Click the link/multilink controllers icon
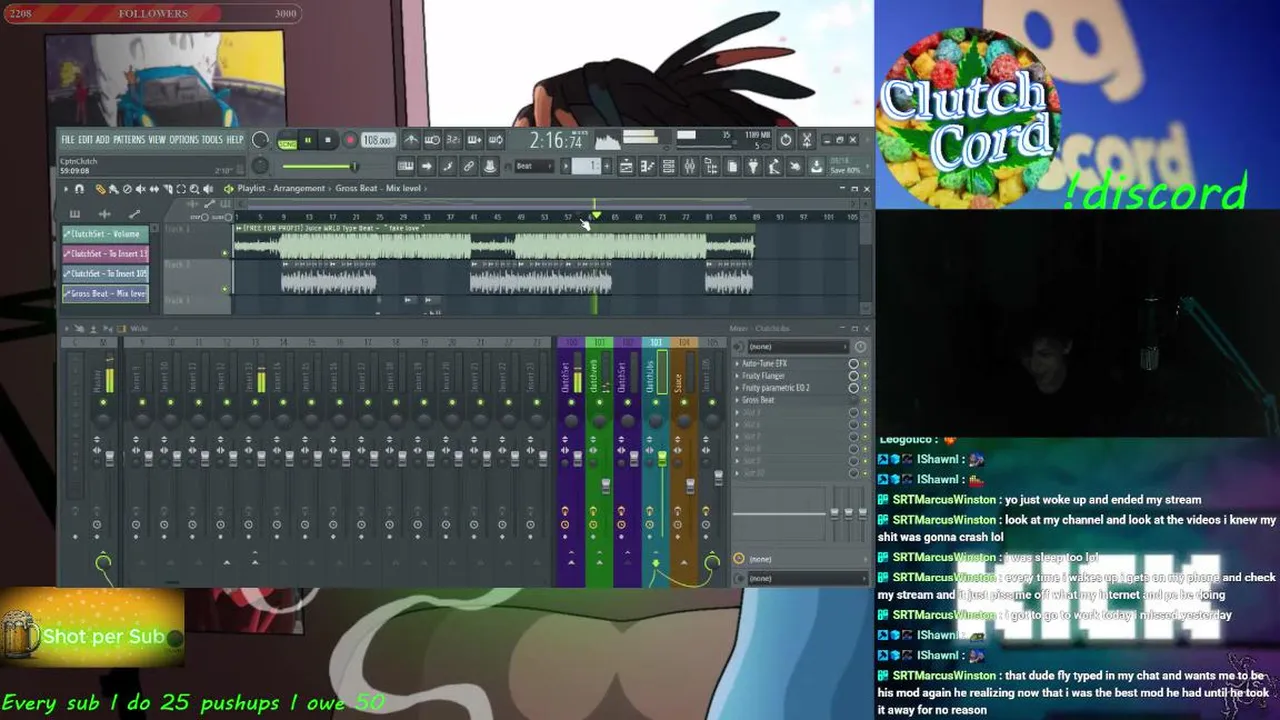Screen dimensions: 1280x720 click(x=468, y=166)
